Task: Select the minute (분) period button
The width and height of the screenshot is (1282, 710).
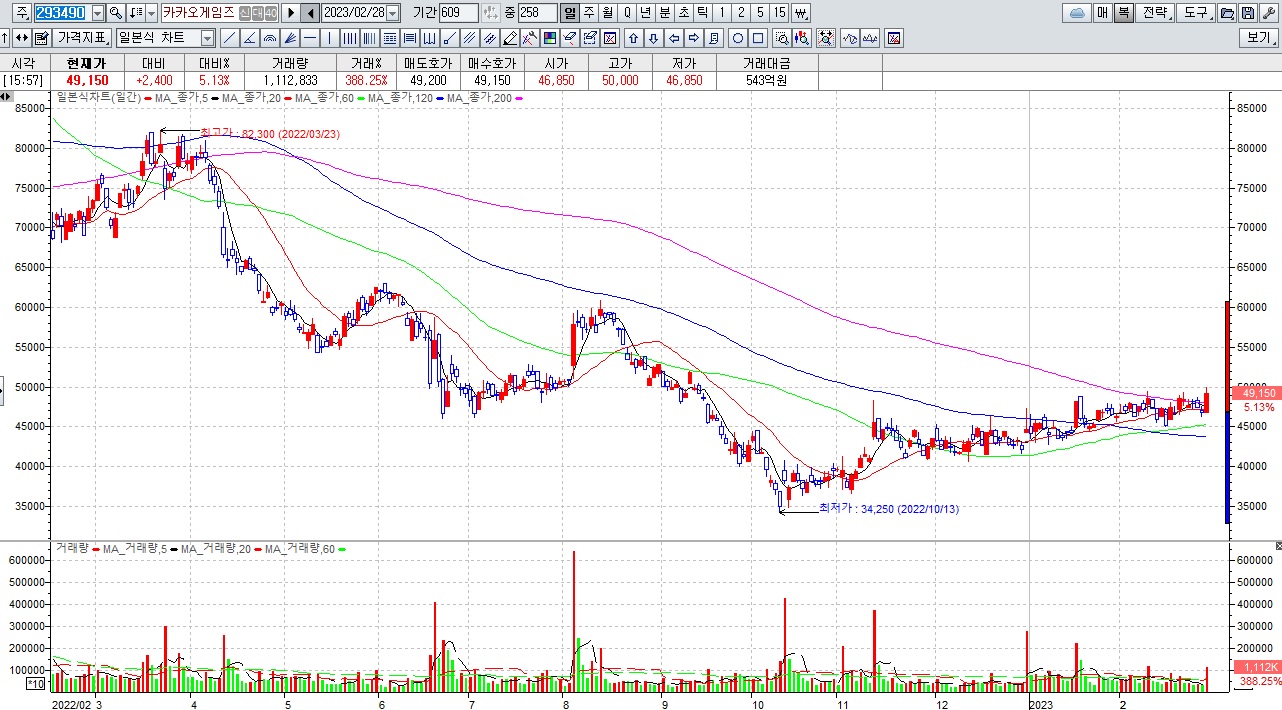Action: pos(664,13)
